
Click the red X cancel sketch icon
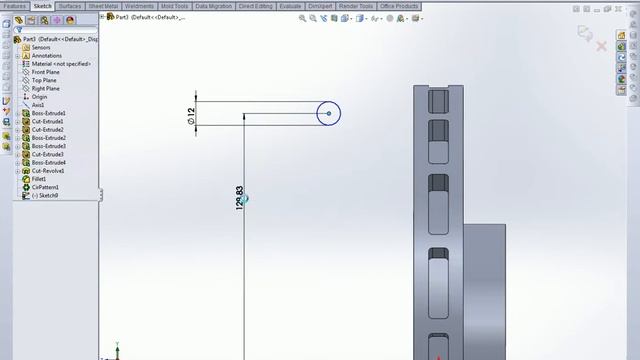pos(601,46)
